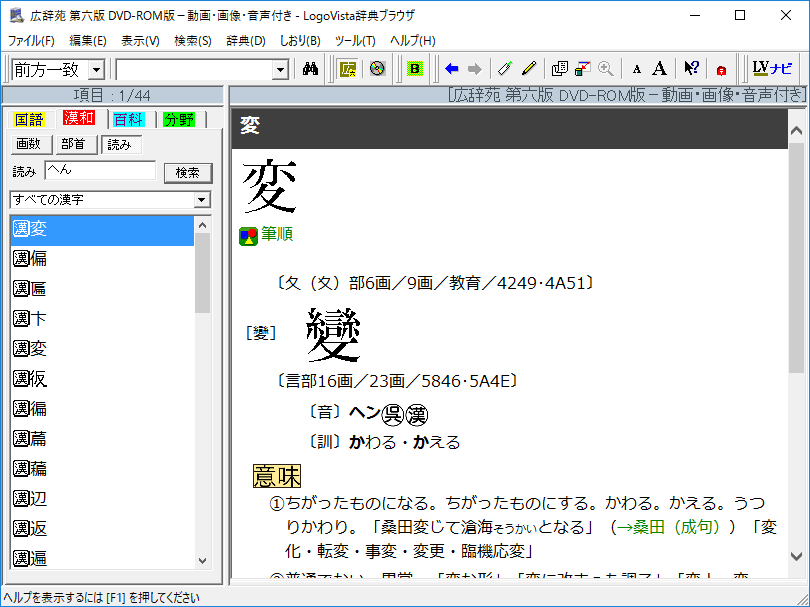The width and height of the screenshot is (810, 607).
Task: Switch to the 漢和 tab
Action: pyautogui.click(x=79, y=118)
